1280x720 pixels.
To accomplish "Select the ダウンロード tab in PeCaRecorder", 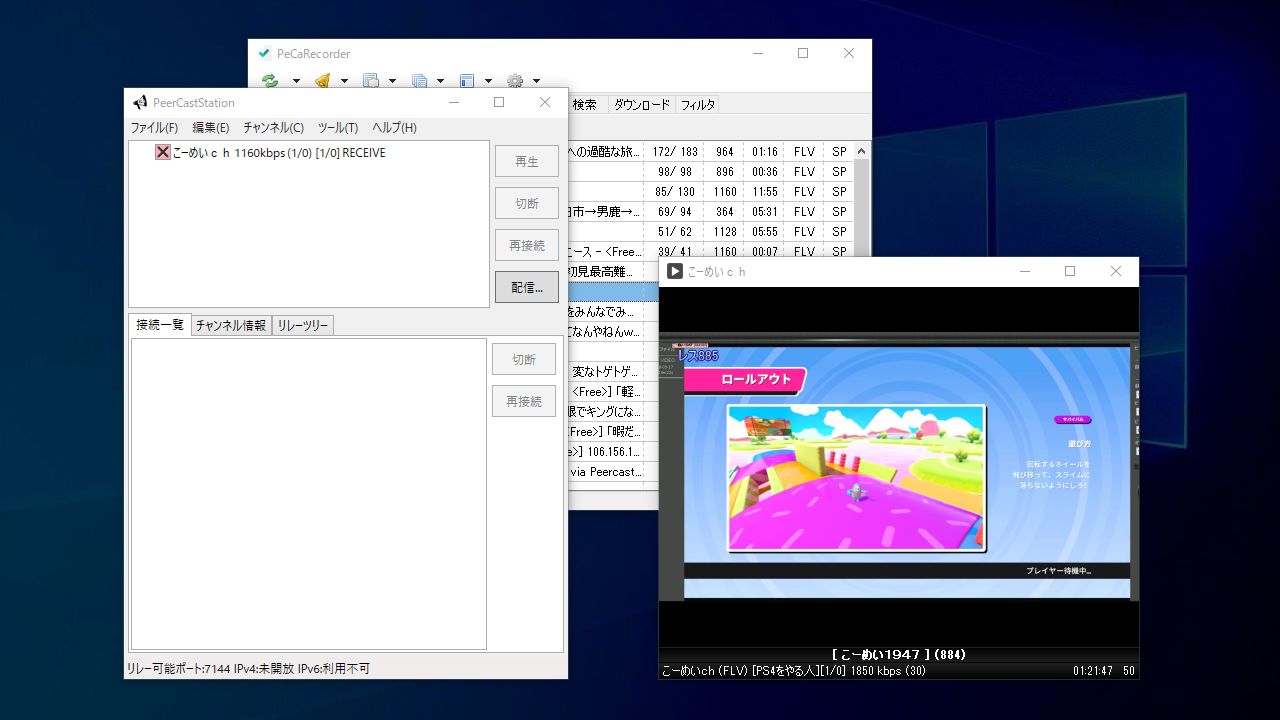I will click(x=642, y=105).
